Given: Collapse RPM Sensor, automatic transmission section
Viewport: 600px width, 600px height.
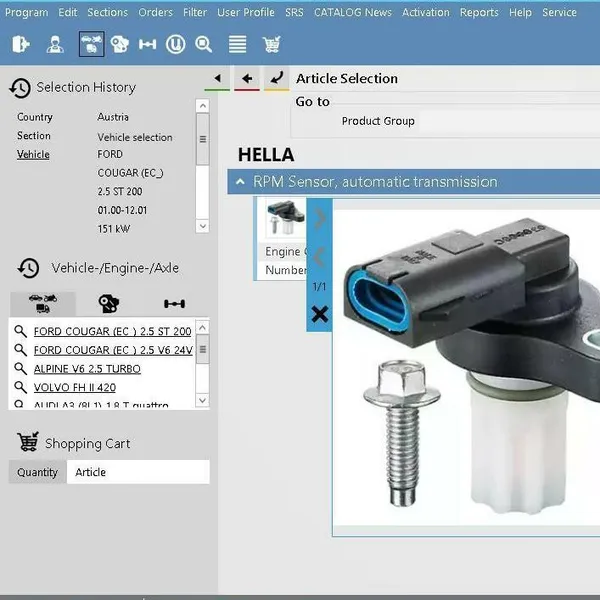Looking at the screenshot, I should pos(240,182).
